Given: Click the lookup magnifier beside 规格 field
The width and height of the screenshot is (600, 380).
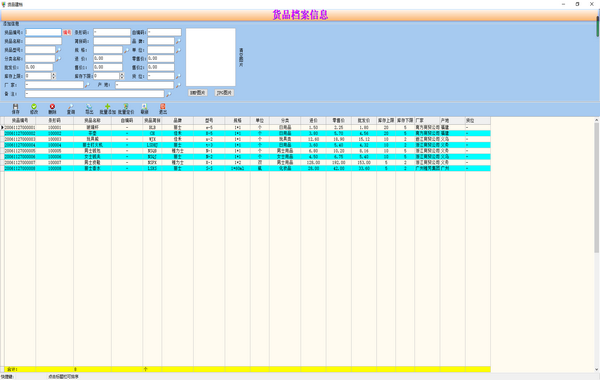Looking at the screenshot, I should click(x=127, y=50).
